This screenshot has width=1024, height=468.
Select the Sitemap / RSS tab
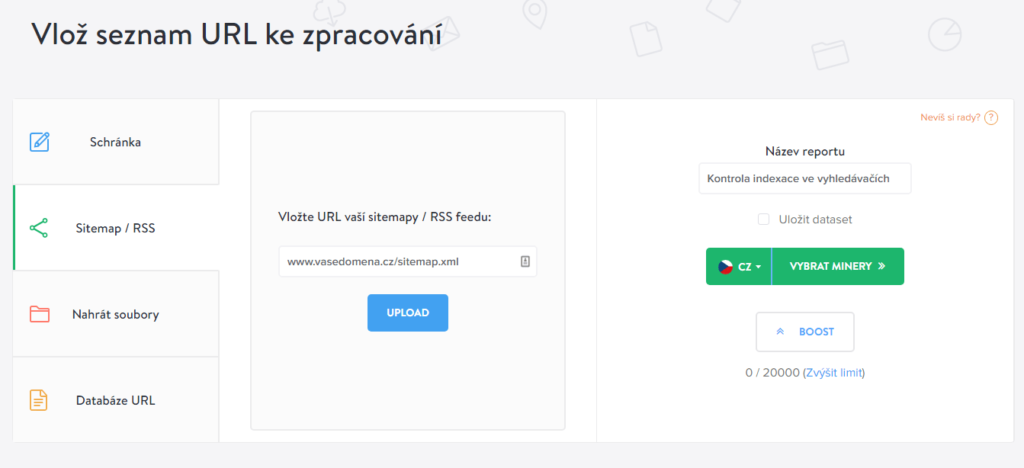tap(116, 228)
